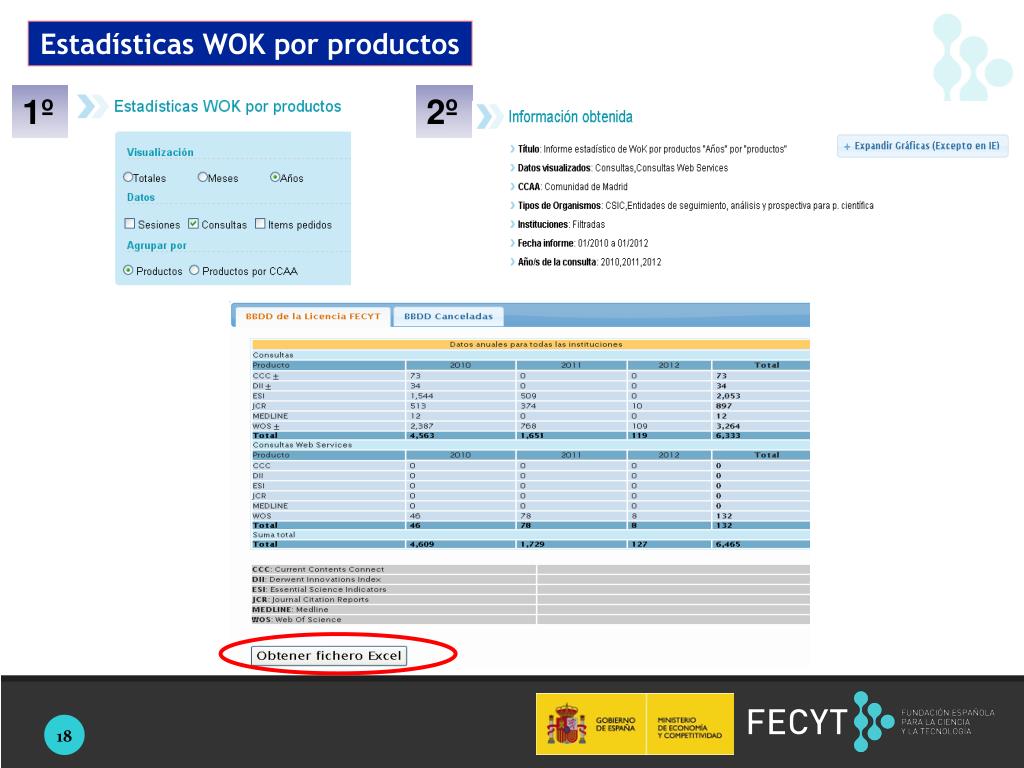The height and width of the screenshot is (768, 1024).
Task: Click the Expandir Gráficas (Excepto en IE) button
Action: tap(922, 146)
